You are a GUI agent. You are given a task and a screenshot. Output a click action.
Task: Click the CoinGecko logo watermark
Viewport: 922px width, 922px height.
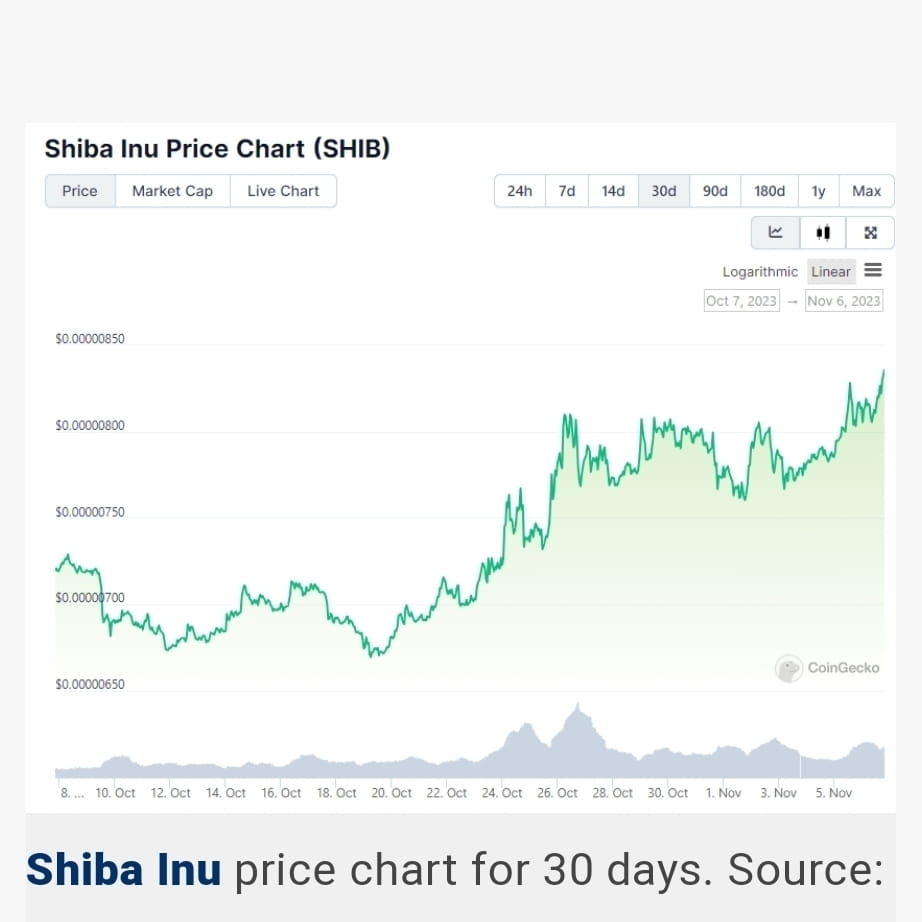[828, 668]
